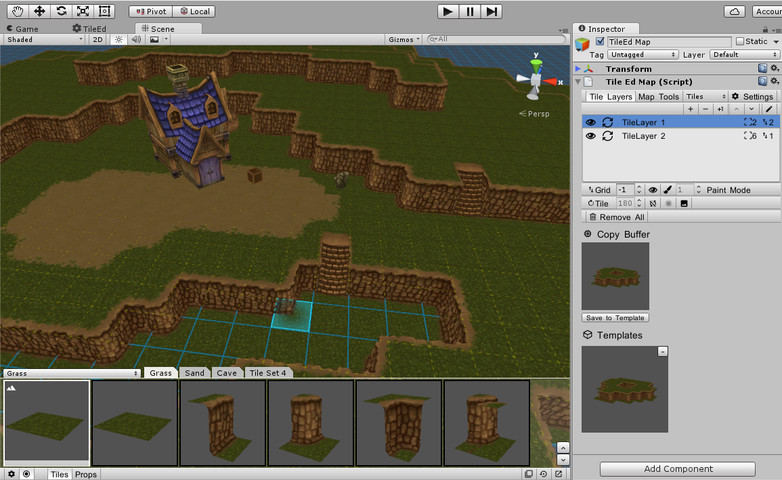This screenshot has height=480, width=782.
Task: Hide TileLayer 1 with its eye icon
Action: click(x=590, y=122)
